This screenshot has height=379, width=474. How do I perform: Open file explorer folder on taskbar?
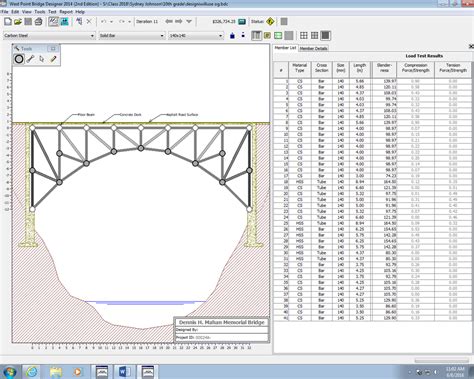coord(55,371)
